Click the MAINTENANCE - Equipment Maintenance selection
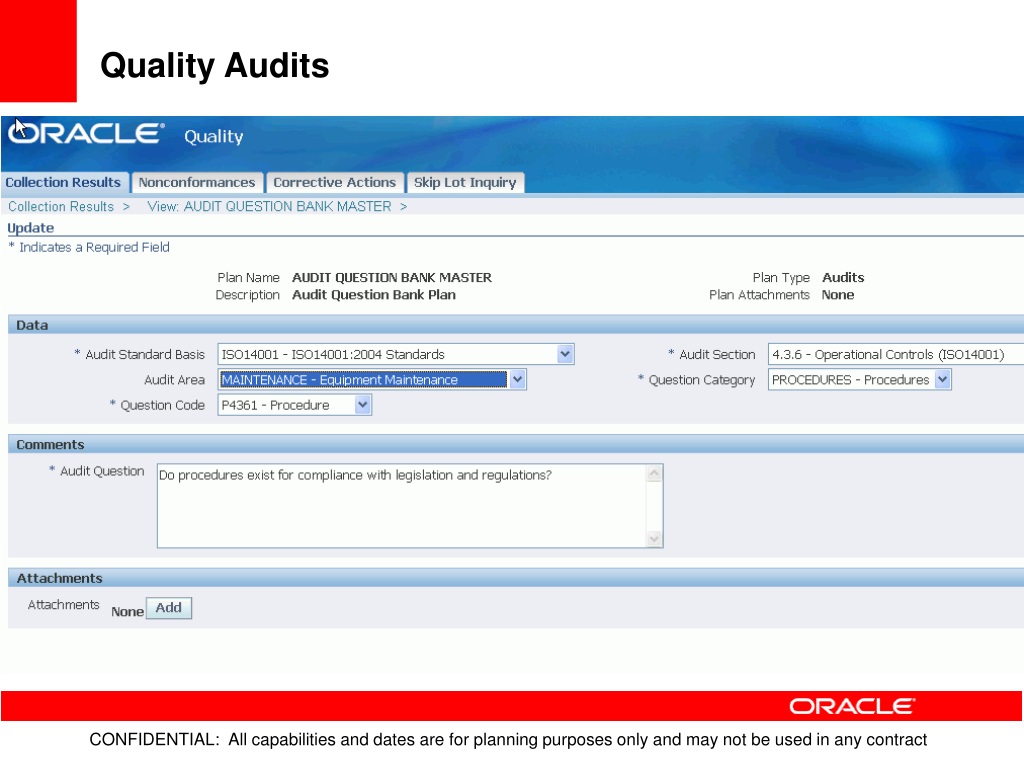Screen dimensions: 1024x768 363,379
